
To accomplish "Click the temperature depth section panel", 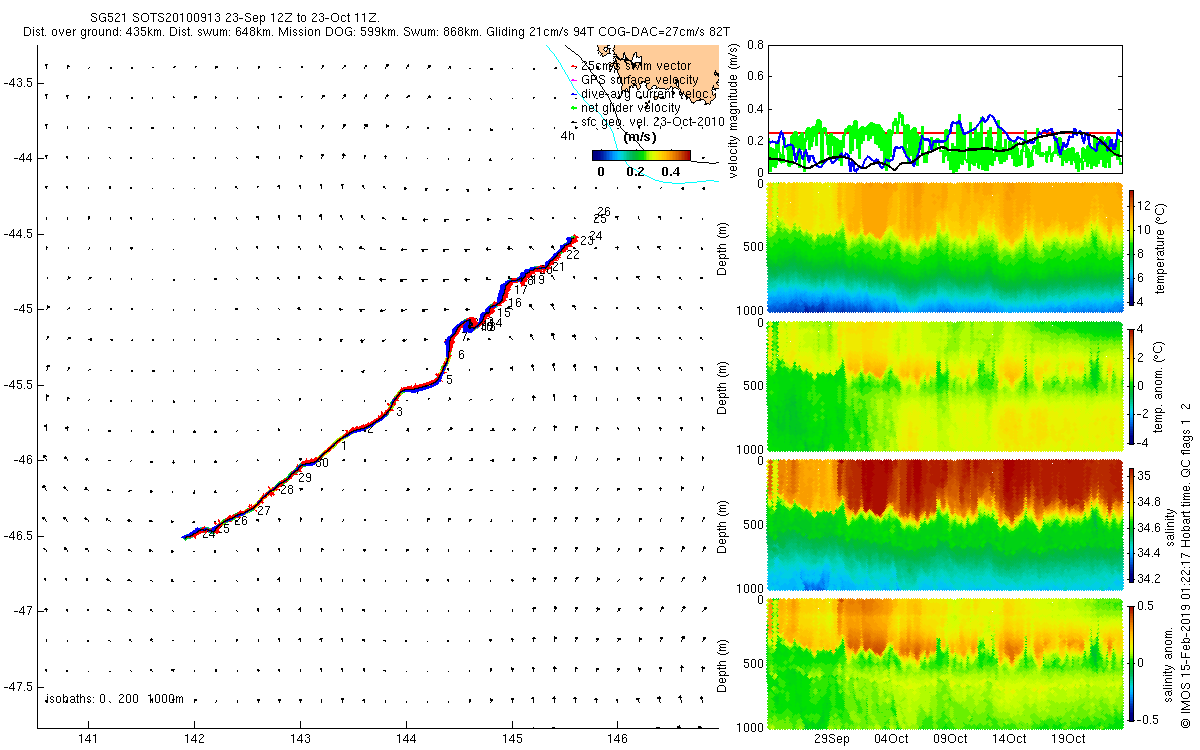I will point(944,248).
